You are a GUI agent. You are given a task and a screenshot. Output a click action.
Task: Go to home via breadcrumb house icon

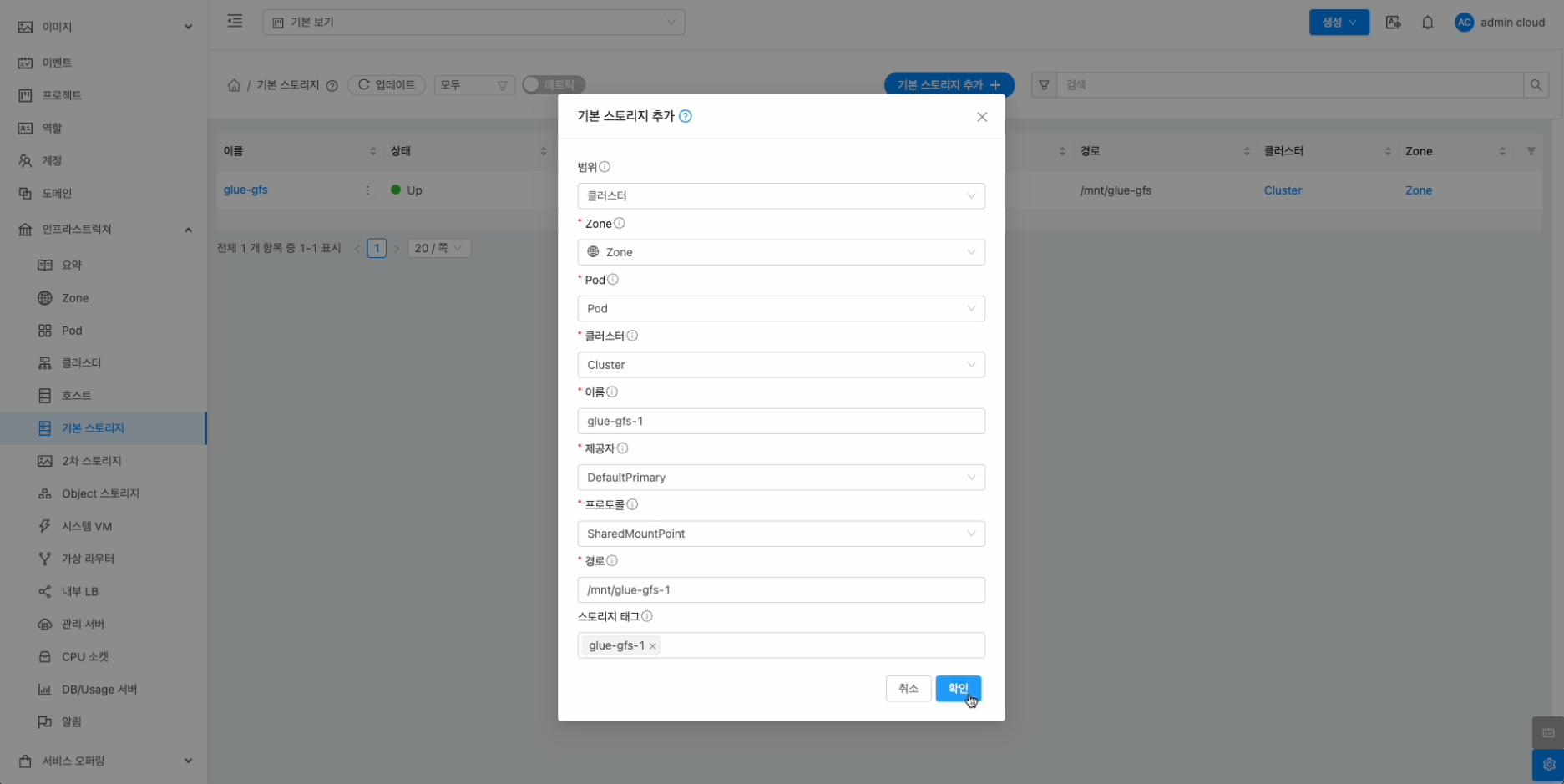coord(234,85)
